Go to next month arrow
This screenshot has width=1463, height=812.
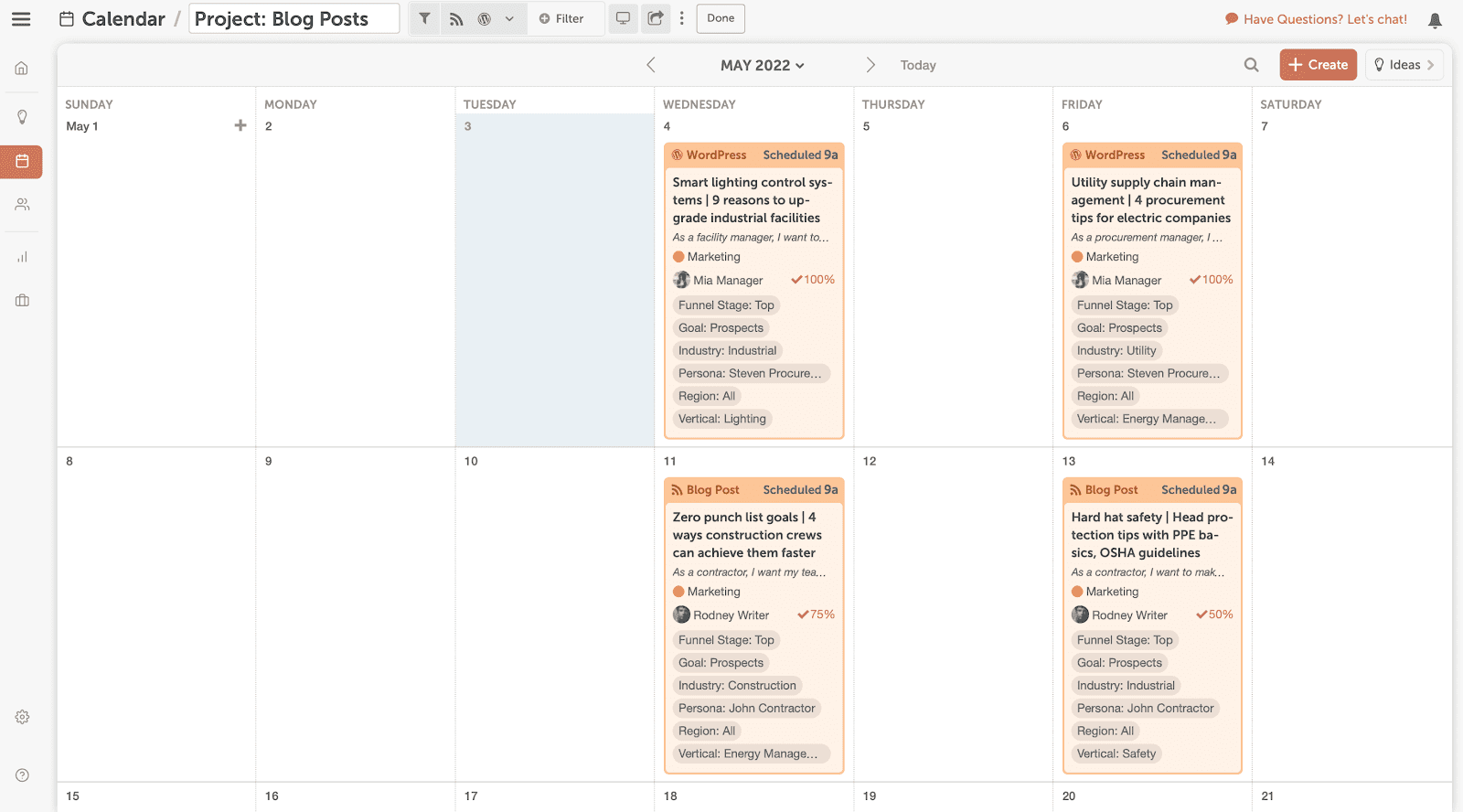pyautogui.click(x=870, y=65)
